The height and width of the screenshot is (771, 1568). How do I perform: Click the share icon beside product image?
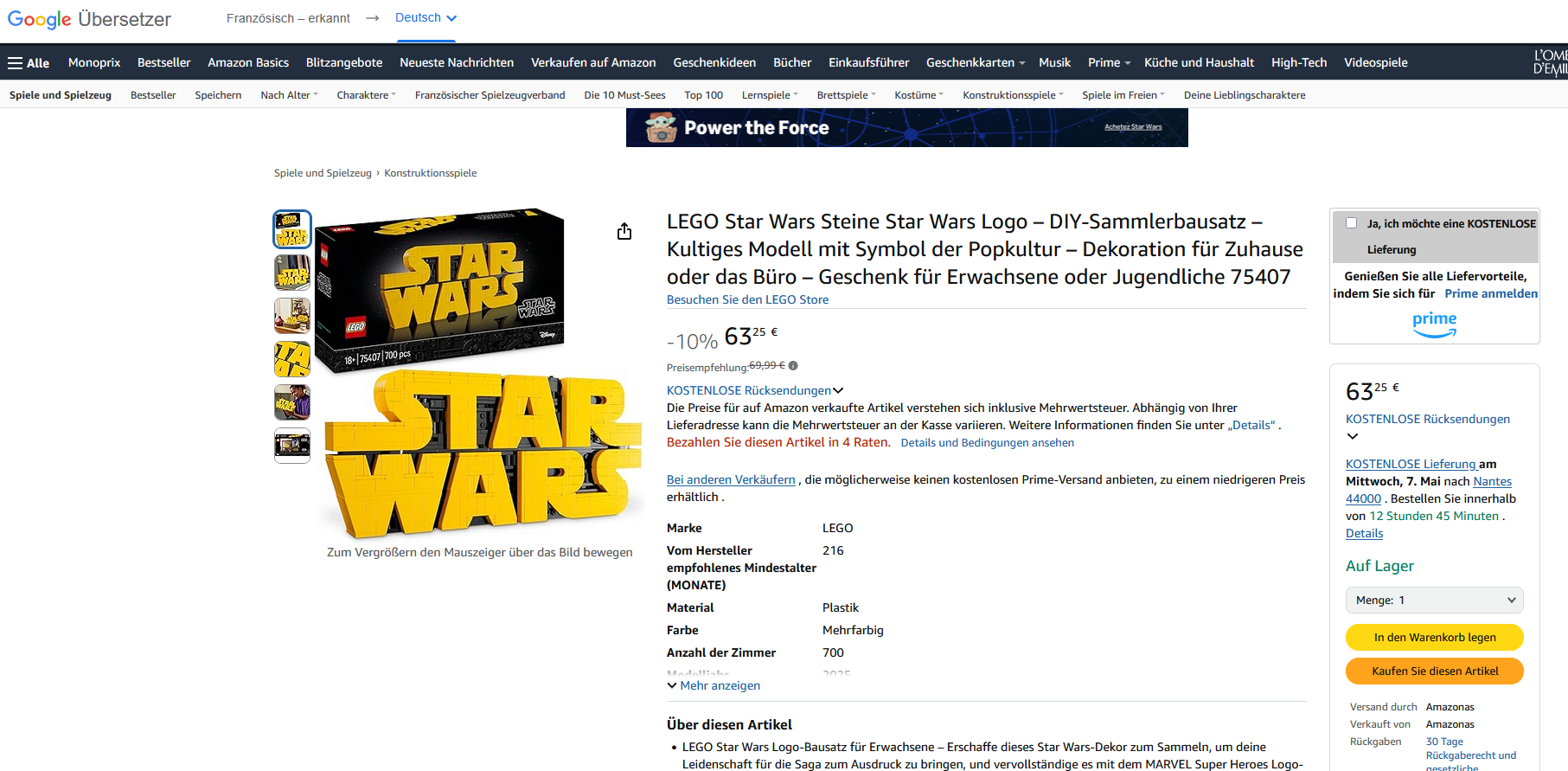point(624,231)
